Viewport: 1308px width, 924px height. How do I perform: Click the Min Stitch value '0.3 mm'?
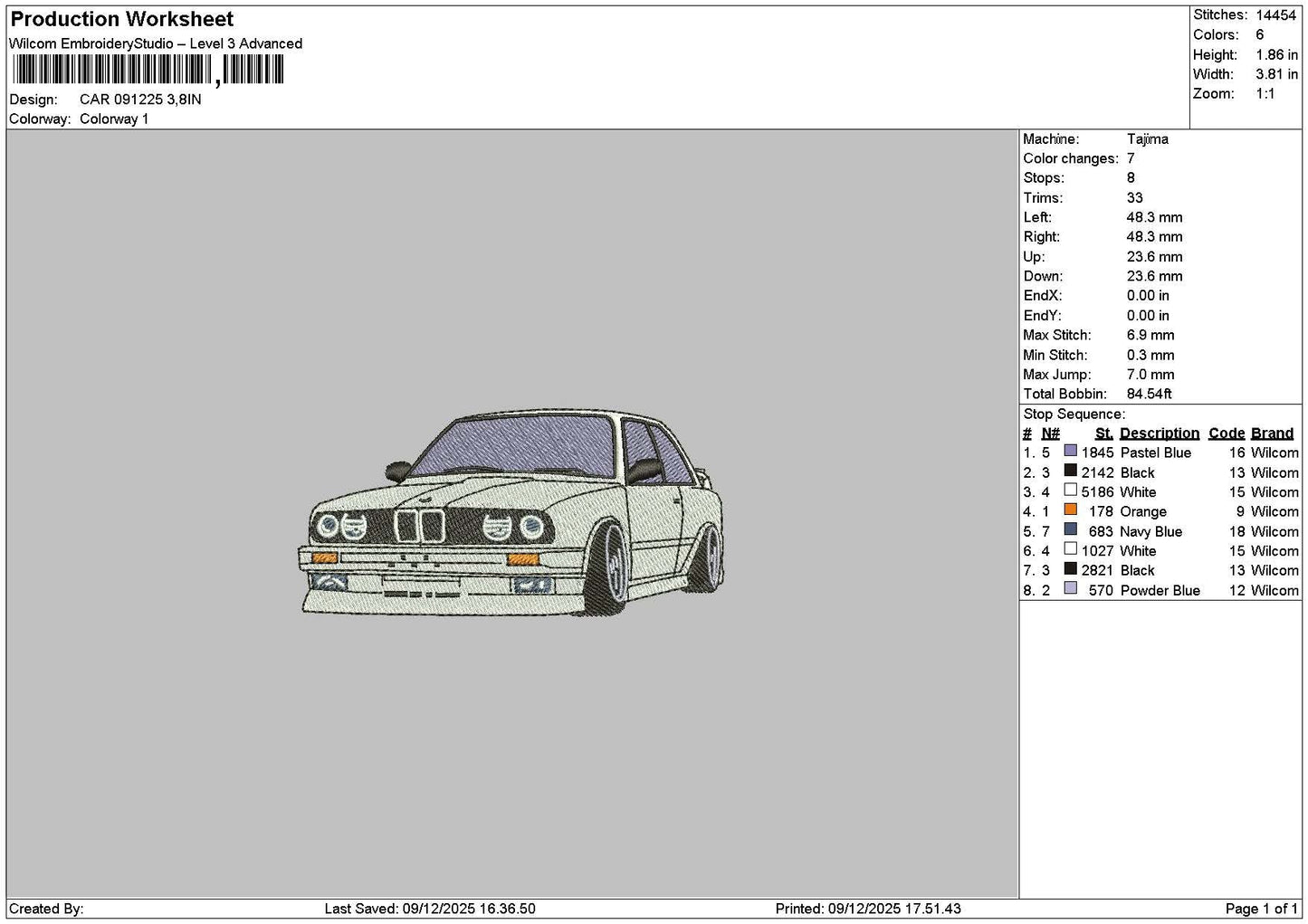(x=1150, y=356)
